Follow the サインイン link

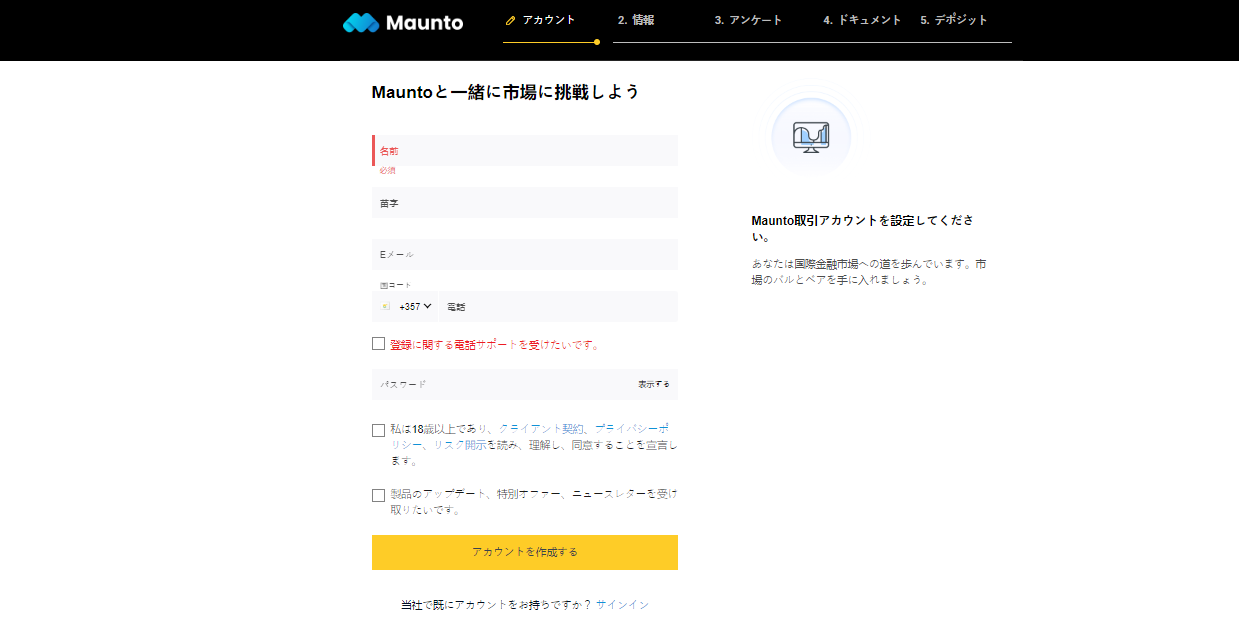point(622,605)
